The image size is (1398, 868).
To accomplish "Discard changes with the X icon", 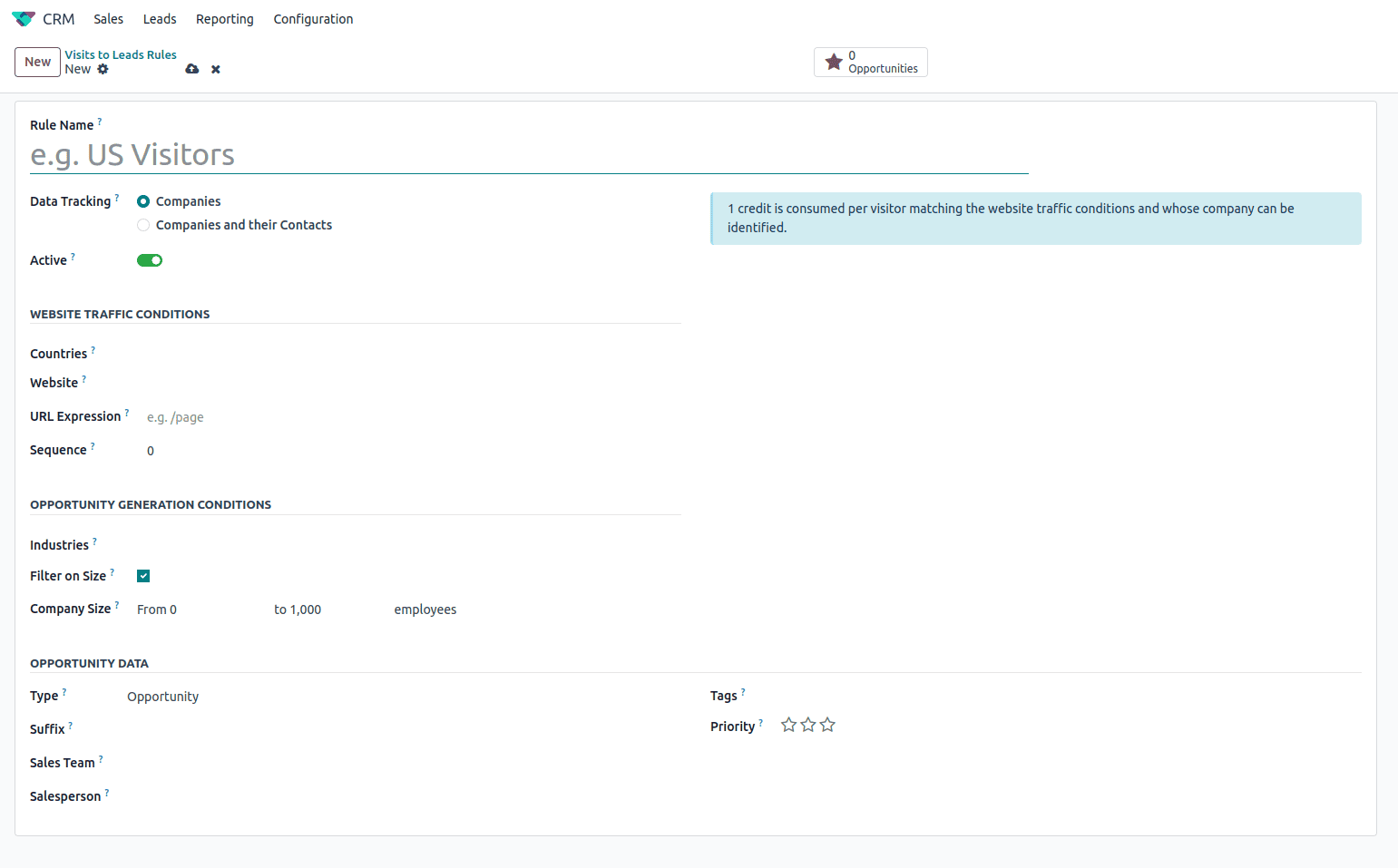I will click(215, 69).
